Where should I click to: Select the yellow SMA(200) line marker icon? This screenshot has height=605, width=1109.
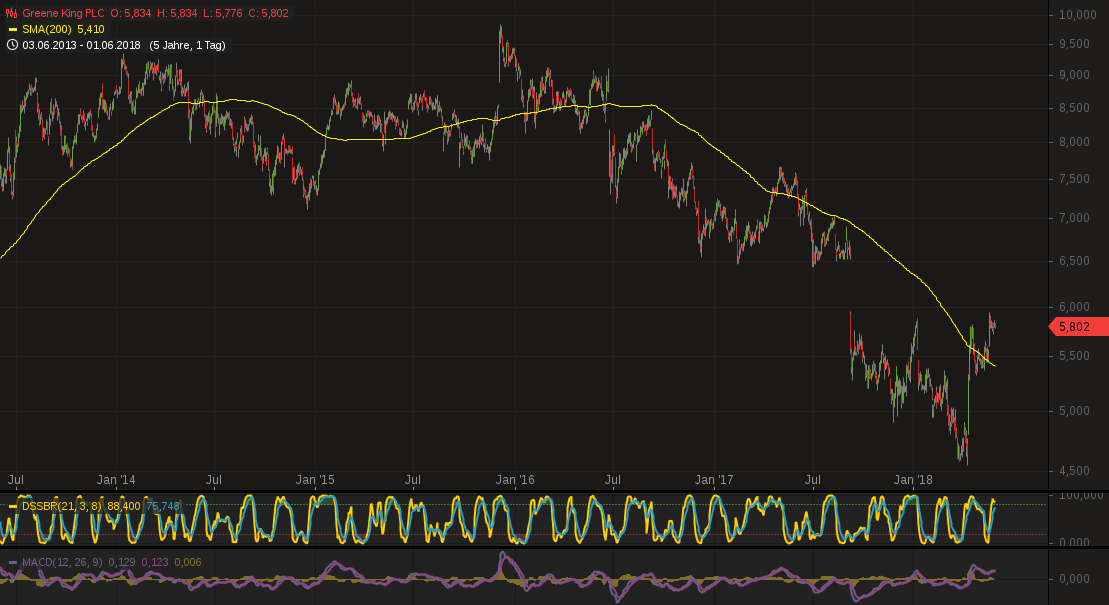13,29
